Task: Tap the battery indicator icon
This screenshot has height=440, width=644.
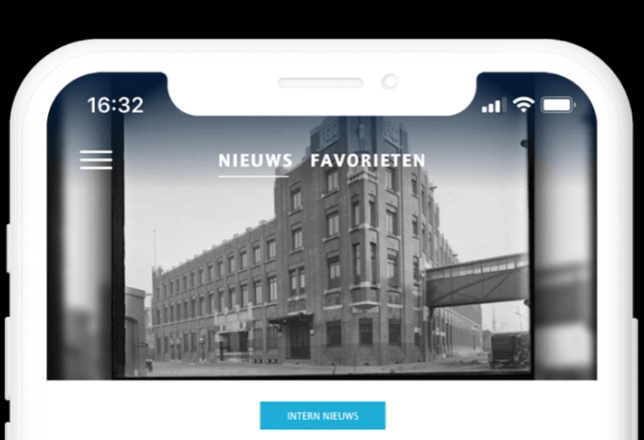Action: 558,105
